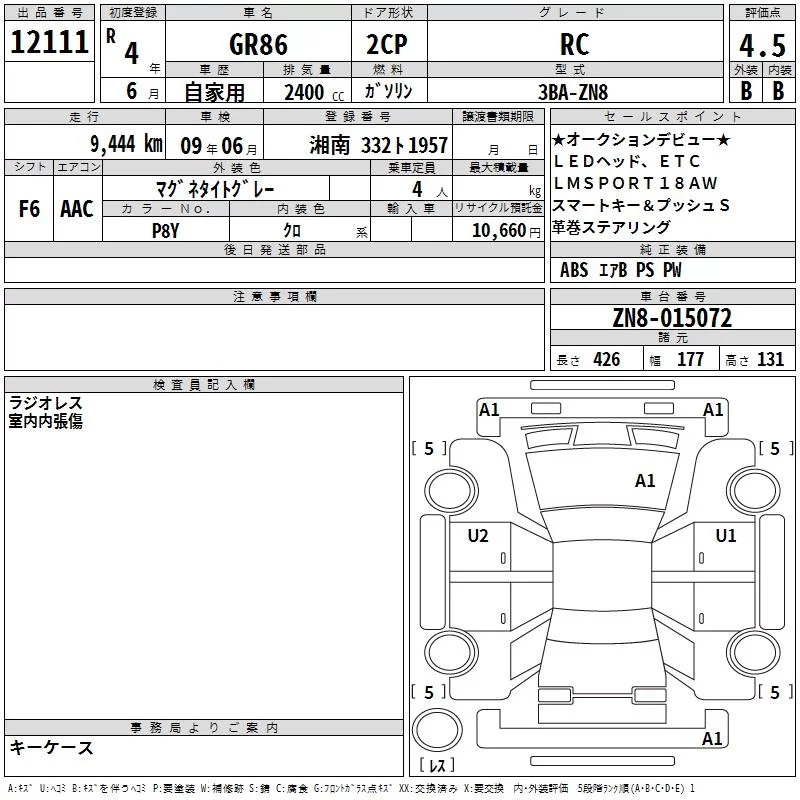Image resolution: width=800 pixels, height=800 pixels.
Task: Select the セールスポイント header
Action: 672,117
